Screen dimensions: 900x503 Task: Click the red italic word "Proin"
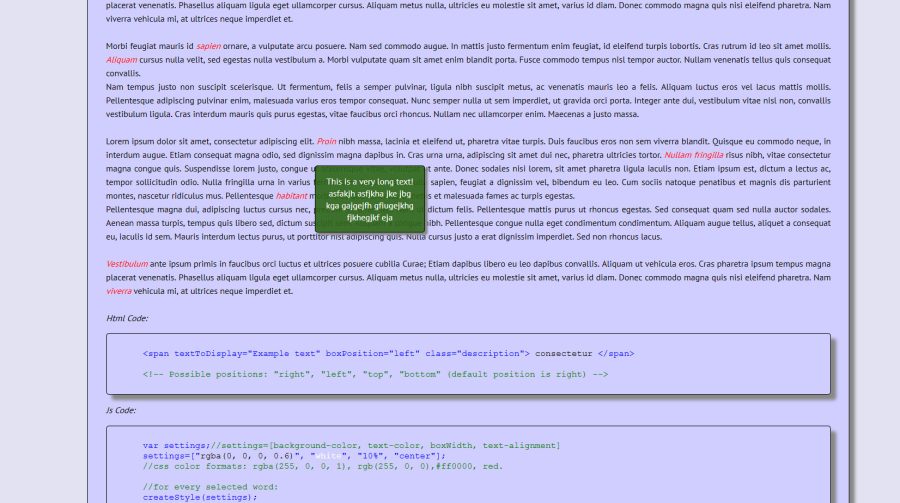(327, 141)
